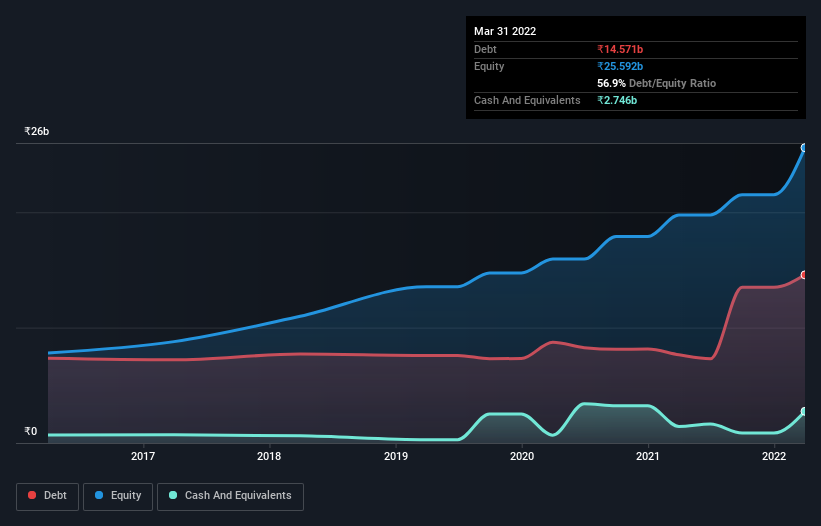Image resolution: width=821 pixels, height=526 pixels.
Task: Click the red Debt data point marker
Action: 805,275
